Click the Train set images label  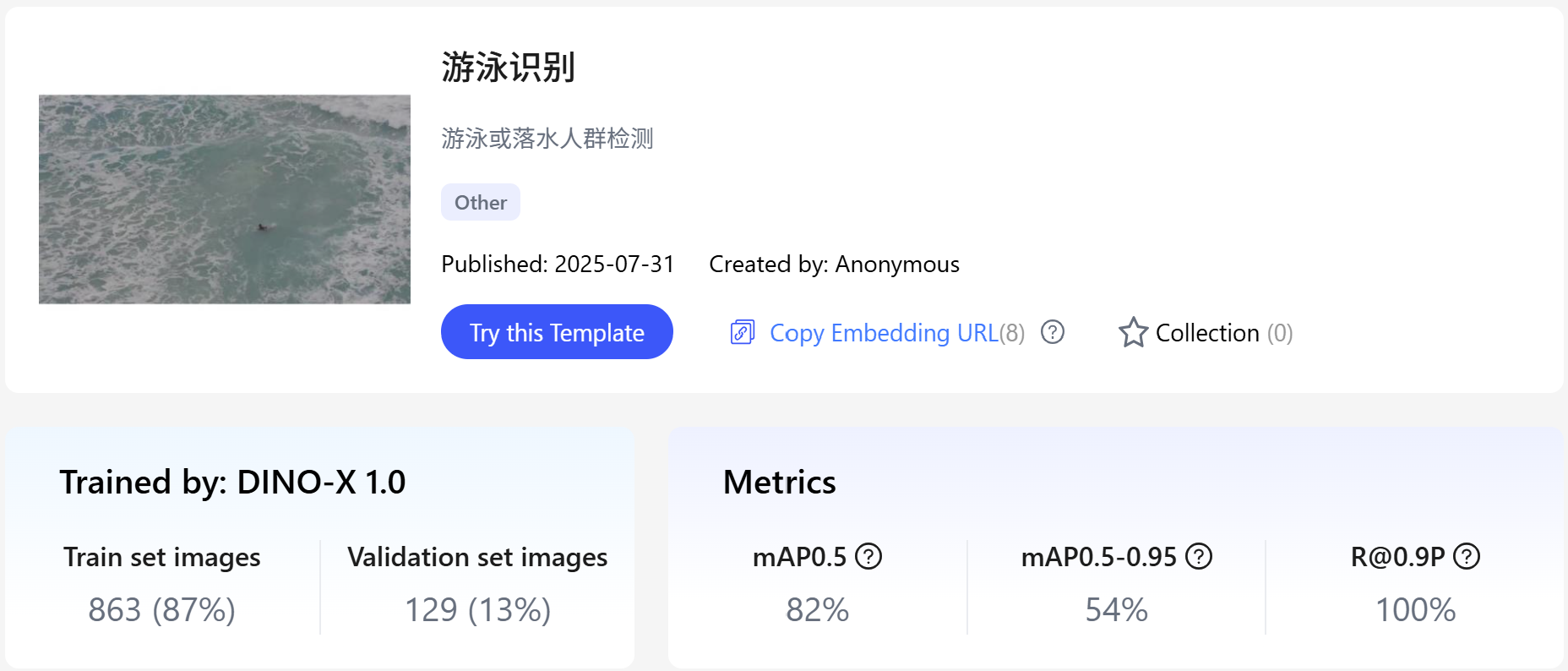click(x=161, y=557)
